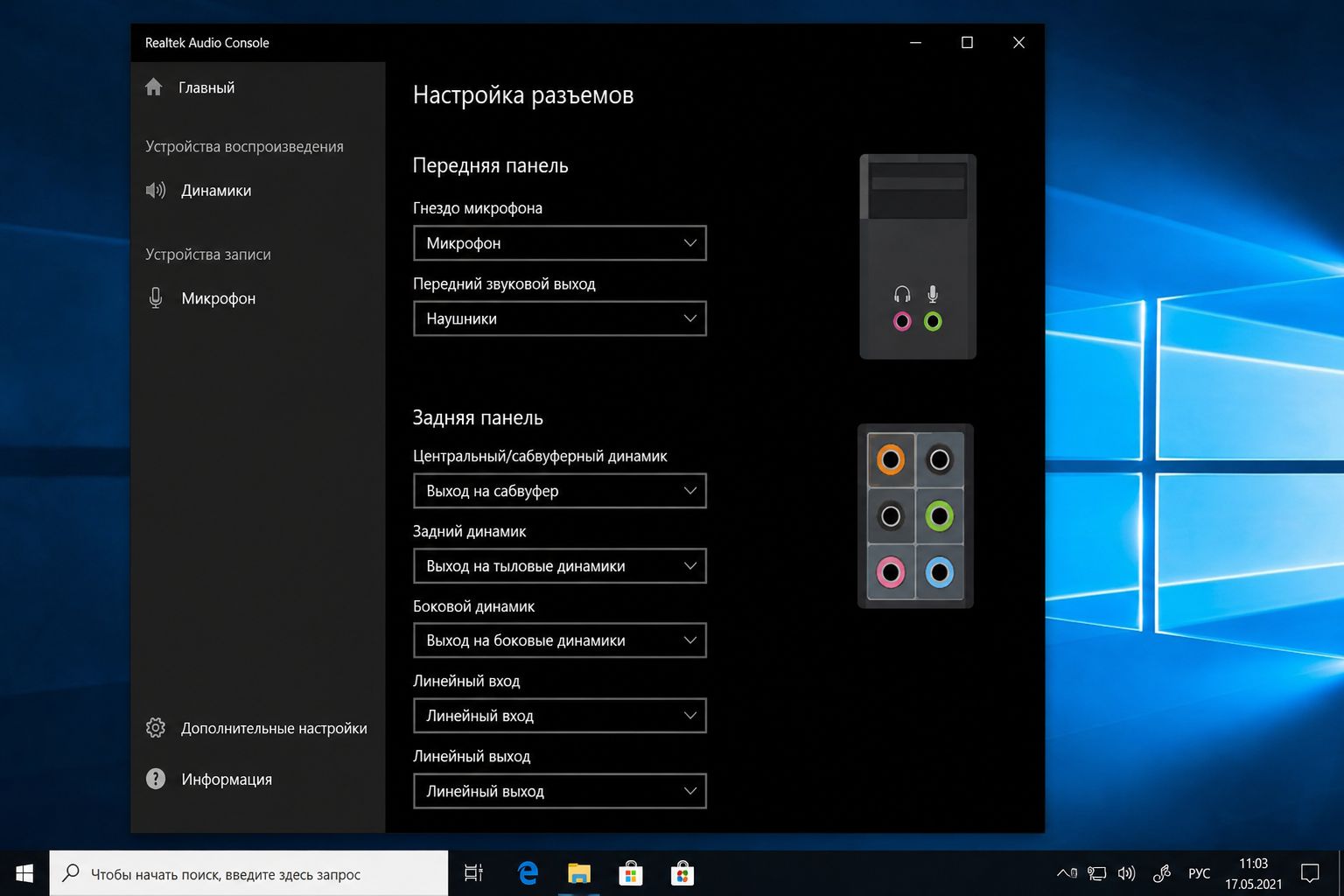Click the question mark information icon

(x=156, y=779)
